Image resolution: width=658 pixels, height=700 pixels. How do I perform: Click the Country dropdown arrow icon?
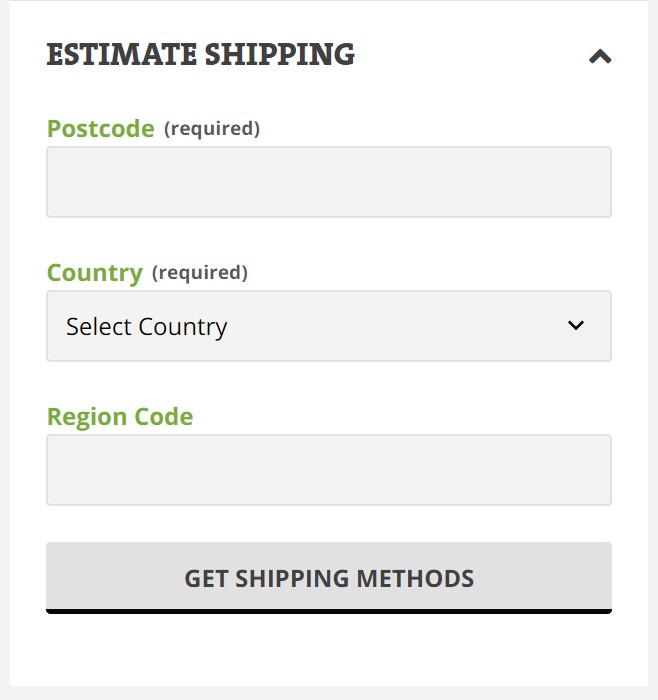[575, 326]
